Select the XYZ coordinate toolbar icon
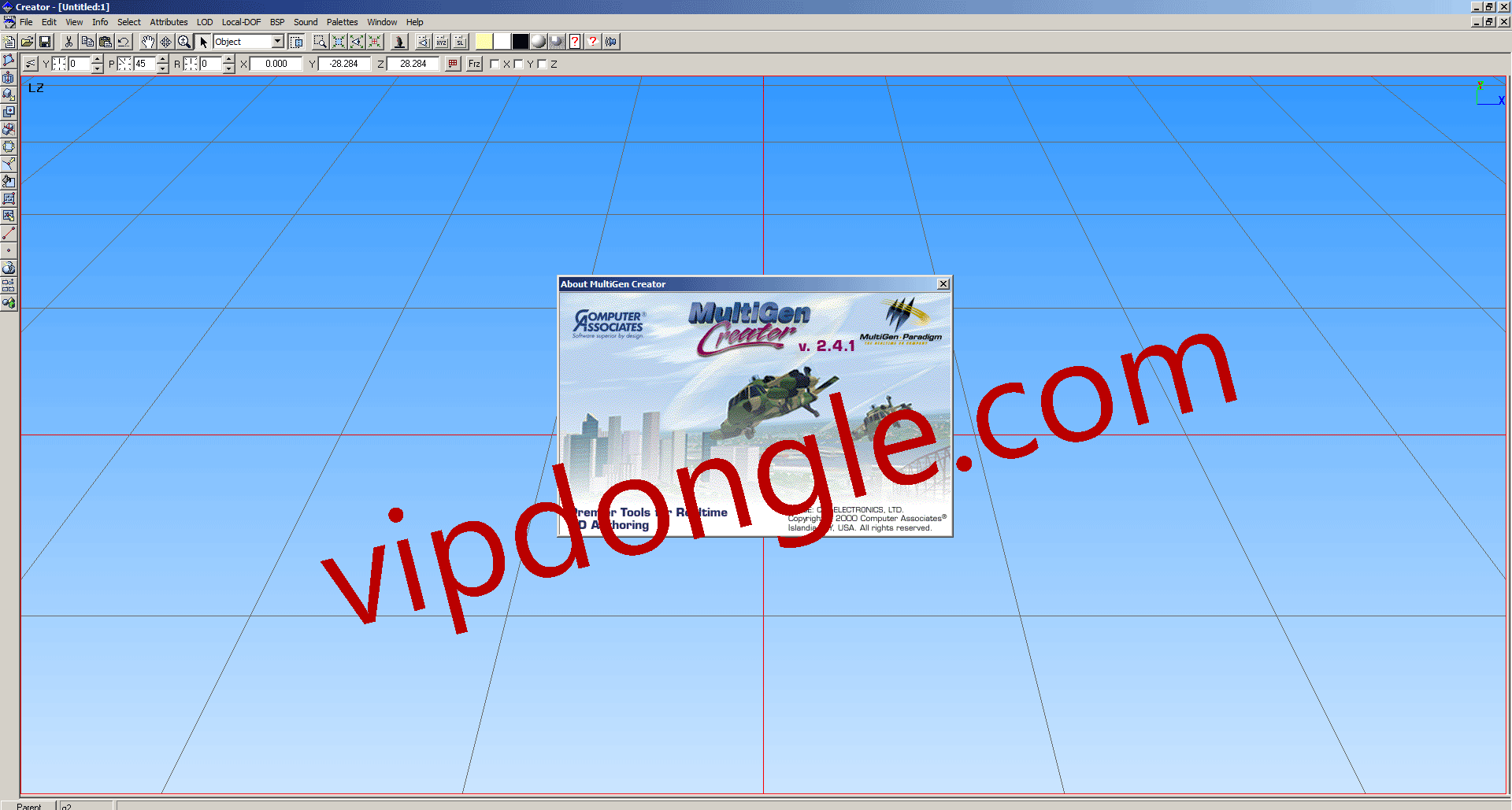This screenshot has height=810, width=1512. [440, 42]
